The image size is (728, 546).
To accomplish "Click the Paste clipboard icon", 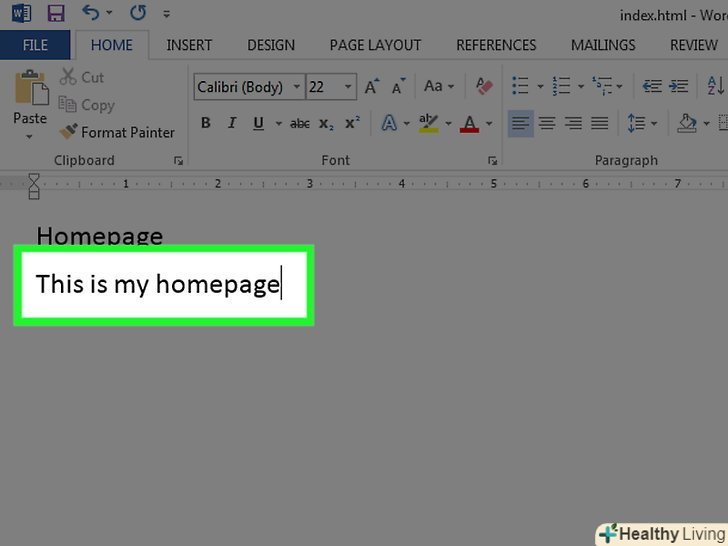I will pos(31,87).
